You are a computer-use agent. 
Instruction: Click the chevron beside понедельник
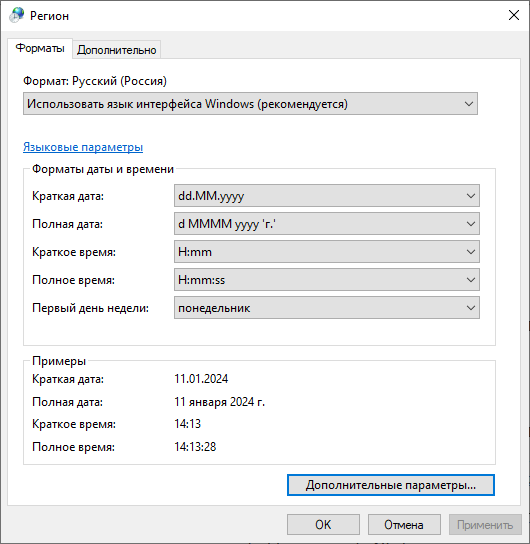[x=471, y=308]
